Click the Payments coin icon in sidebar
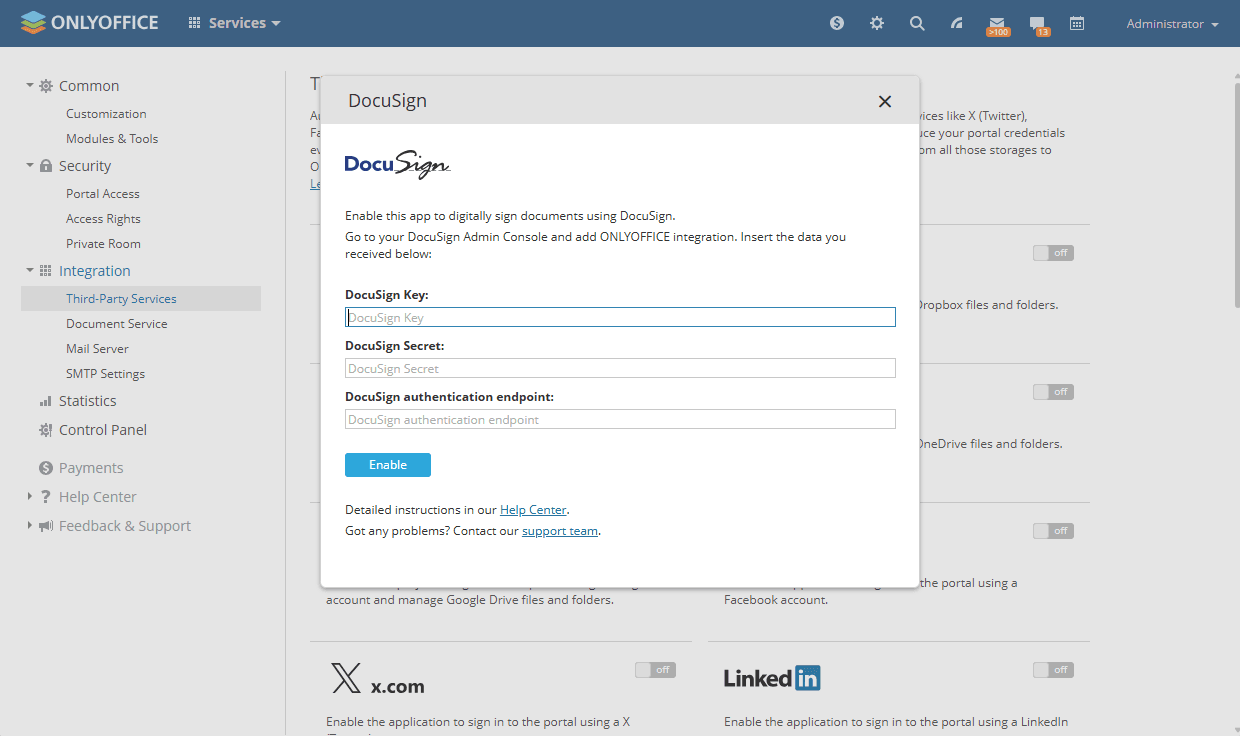 [x=46, y=468]
